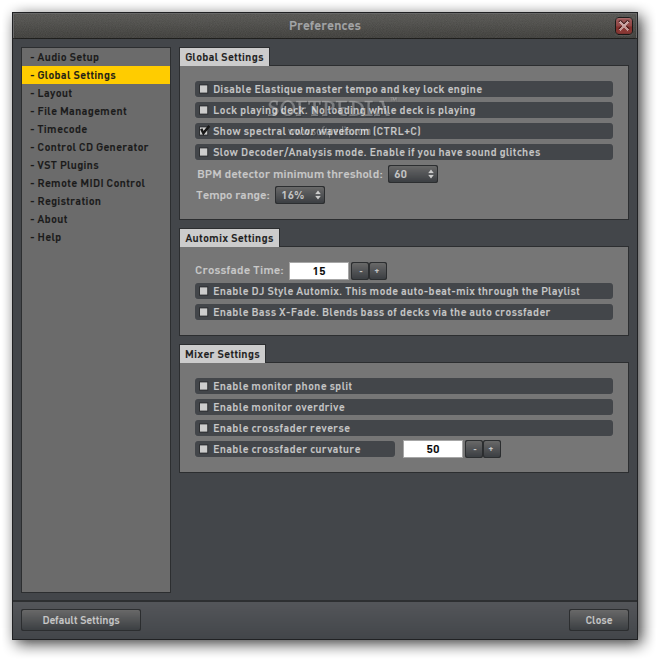The width and height of the screenshot is (658, 660).
Task: Open the Help section
Action: pyautogui.click(x=96, y=237)
